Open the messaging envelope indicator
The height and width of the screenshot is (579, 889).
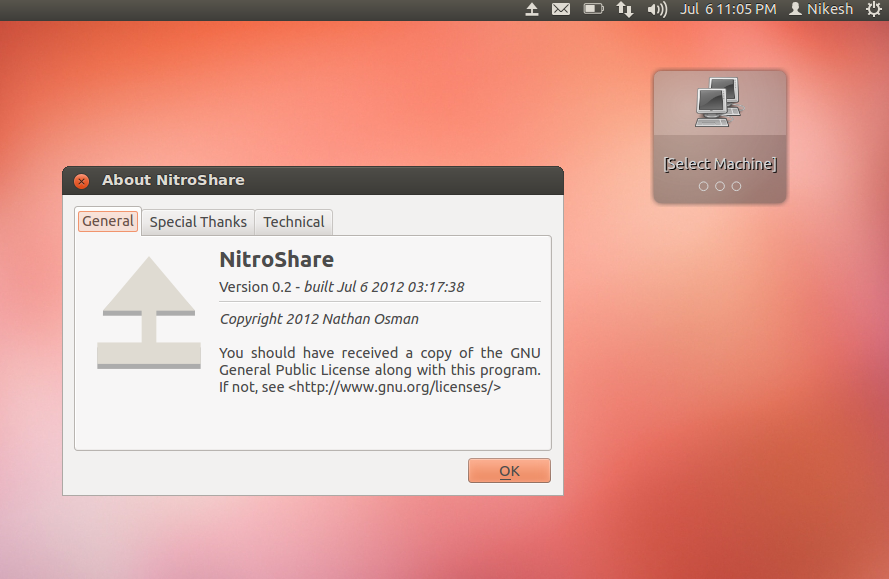click(x=560, y=9)
